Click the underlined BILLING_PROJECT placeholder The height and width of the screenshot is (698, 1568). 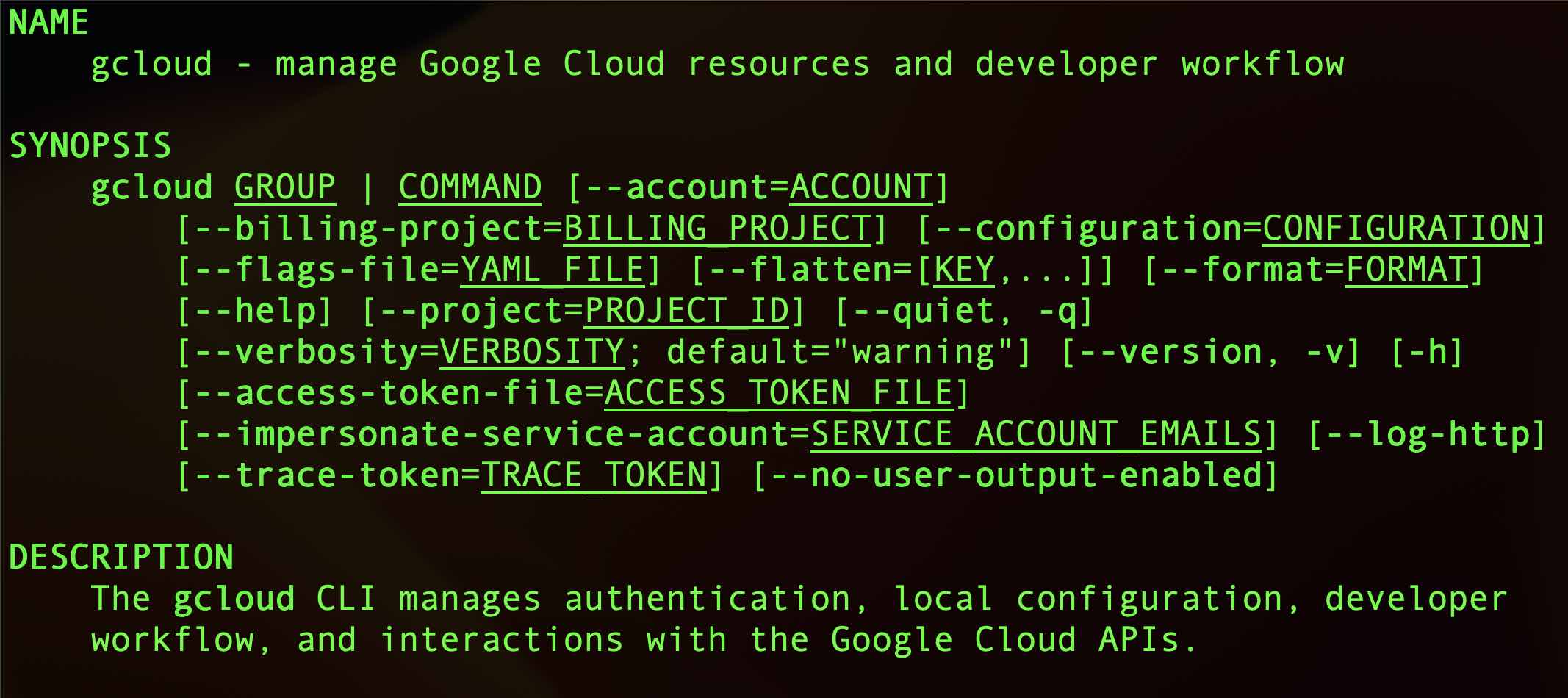point(717,229)
